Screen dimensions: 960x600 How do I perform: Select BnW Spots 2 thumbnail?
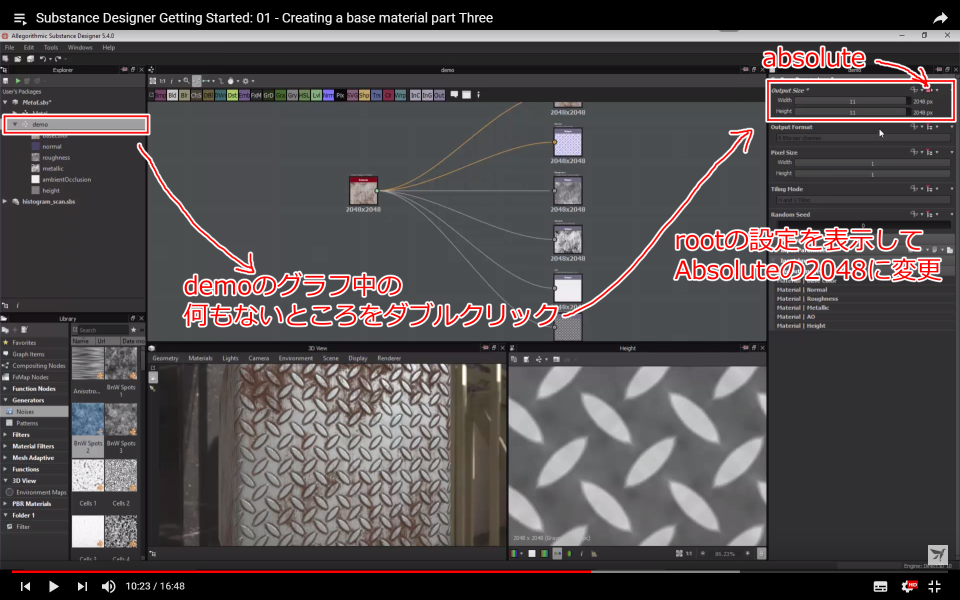[x=88, y=419]
